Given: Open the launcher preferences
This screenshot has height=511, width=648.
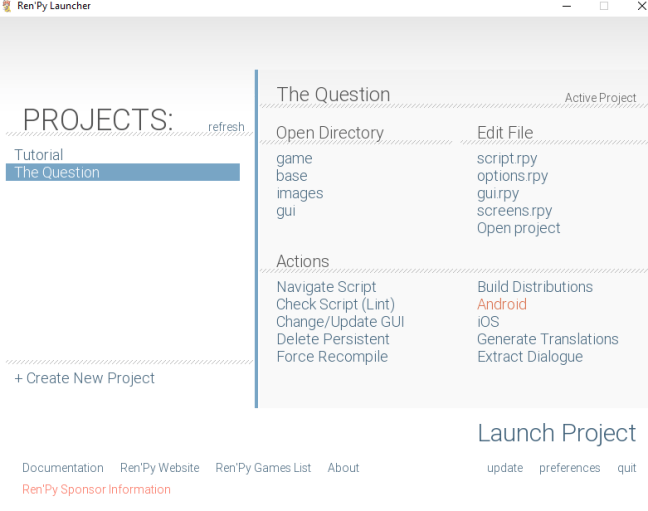Looking at the screenshot, I should tap(569, 468).
